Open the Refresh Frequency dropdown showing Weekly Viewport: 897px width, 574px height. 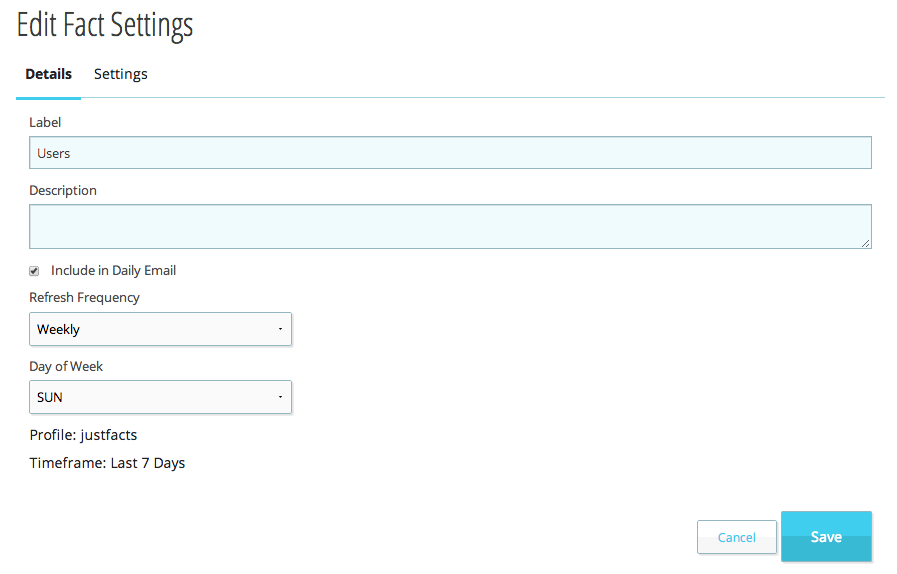click(160, 329)
